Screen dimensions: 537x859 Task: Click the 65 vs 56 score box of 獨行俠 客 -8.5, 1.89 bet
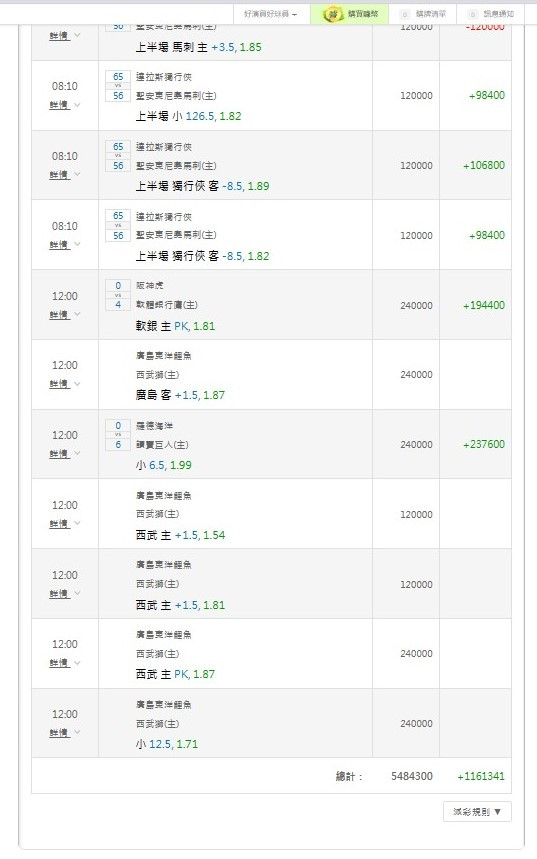pos(118,156)
